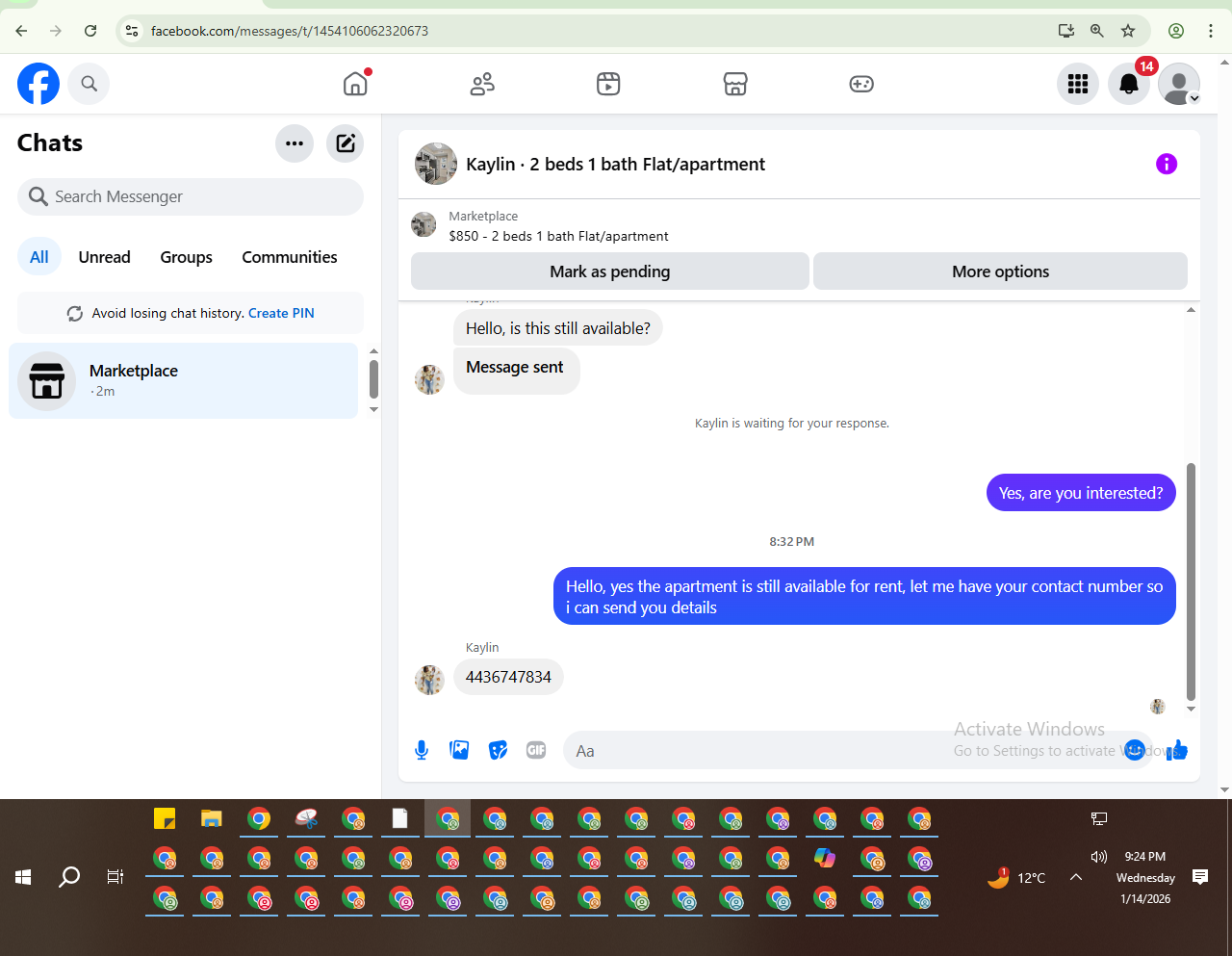The height and width of the screenshot is (956, 1232).
Task: Open Chrome profile icon
Action: click(x=1176, y=31)
